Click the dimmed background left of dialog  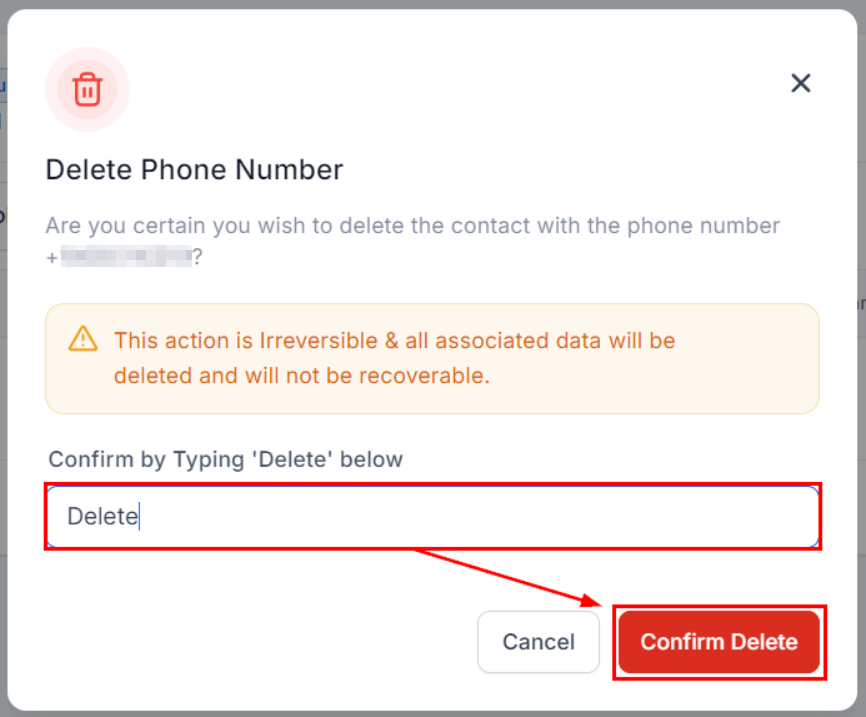pyautogui.click(x=3, y=400)
